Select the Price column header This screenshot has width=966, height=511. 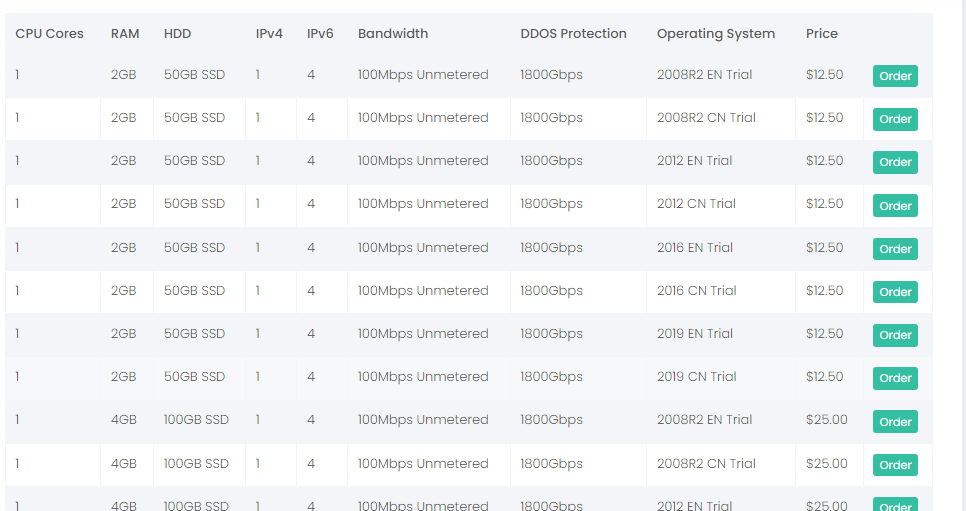pos(822,34)
